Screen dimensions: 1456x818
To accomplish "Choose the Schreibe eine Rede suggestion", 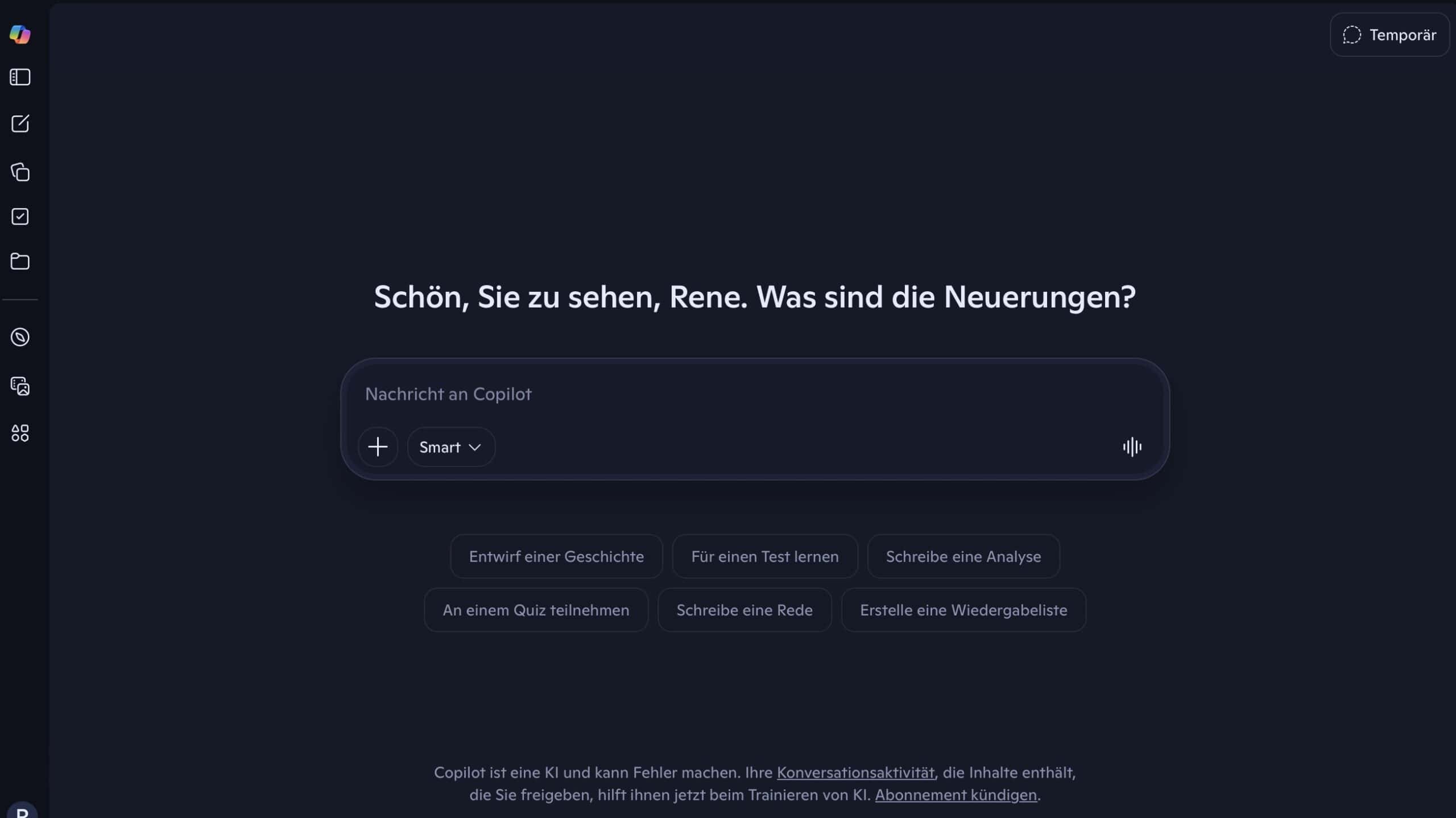I will (744, 610).
